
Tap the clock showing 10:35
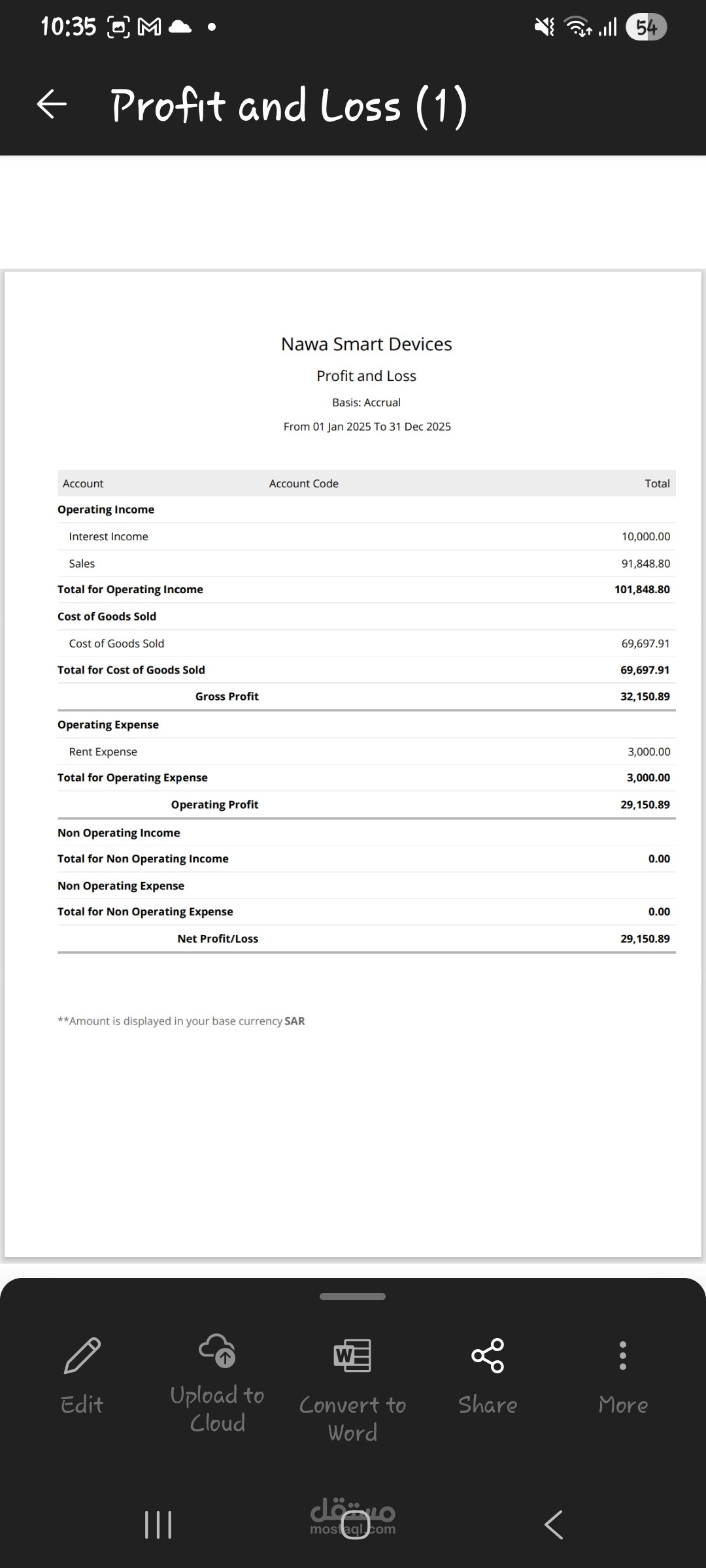[x=68, y=27]
